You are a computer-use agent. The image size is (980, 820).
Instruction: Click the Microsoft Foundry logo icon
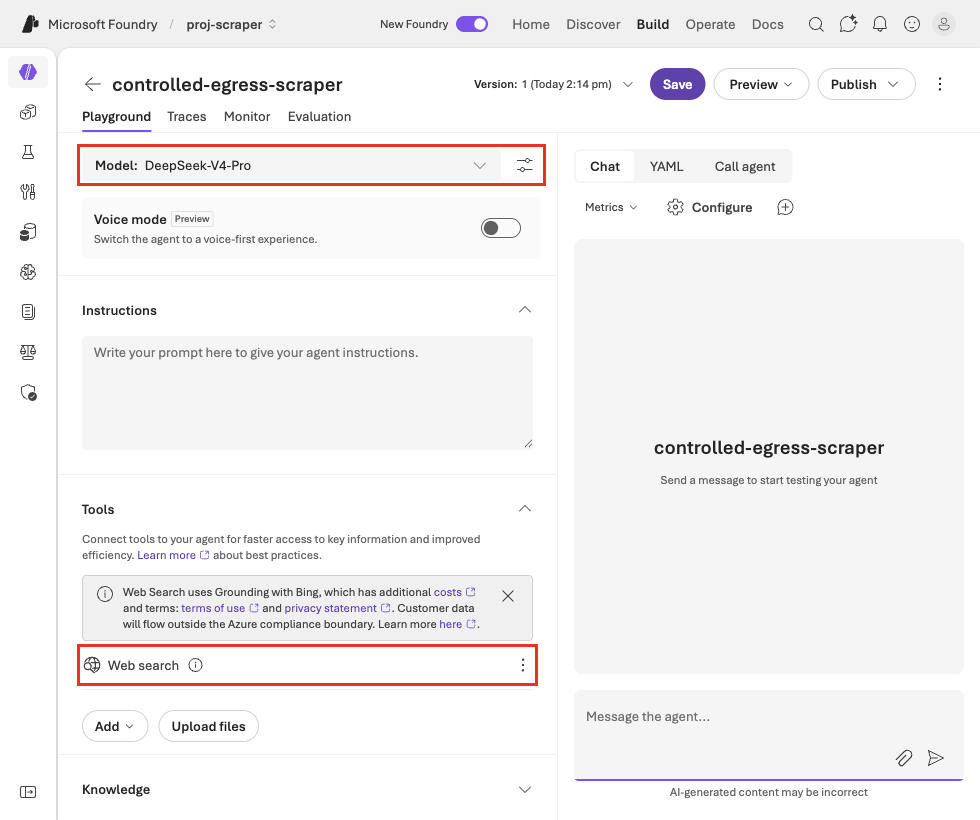(x=30, y=24)
